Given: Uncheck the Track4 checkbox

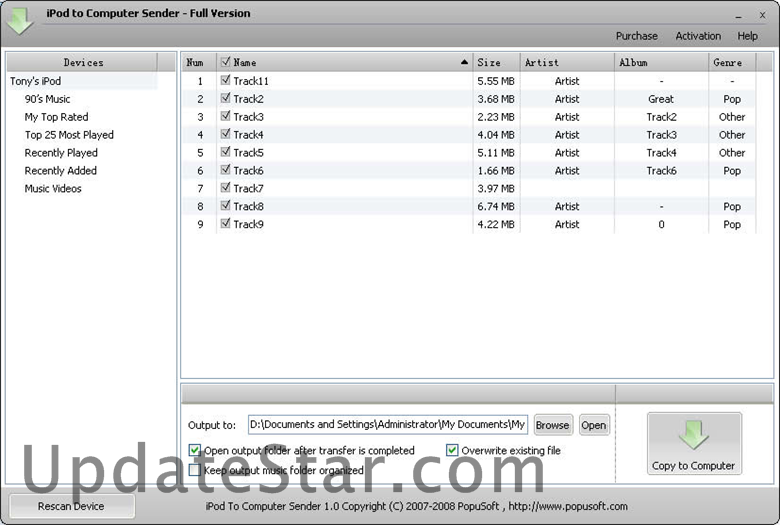Looking at the screenshot, I should click(225, 134).
